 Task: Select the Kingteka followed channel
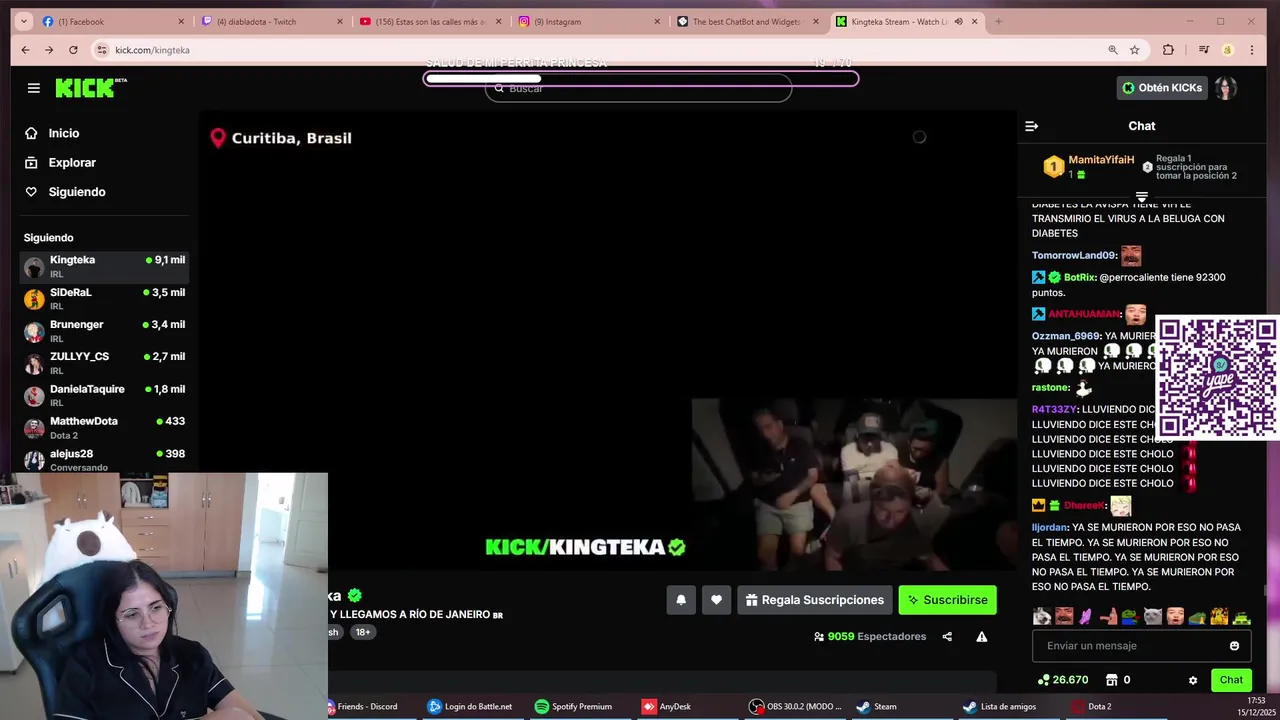tap(104, 266)
